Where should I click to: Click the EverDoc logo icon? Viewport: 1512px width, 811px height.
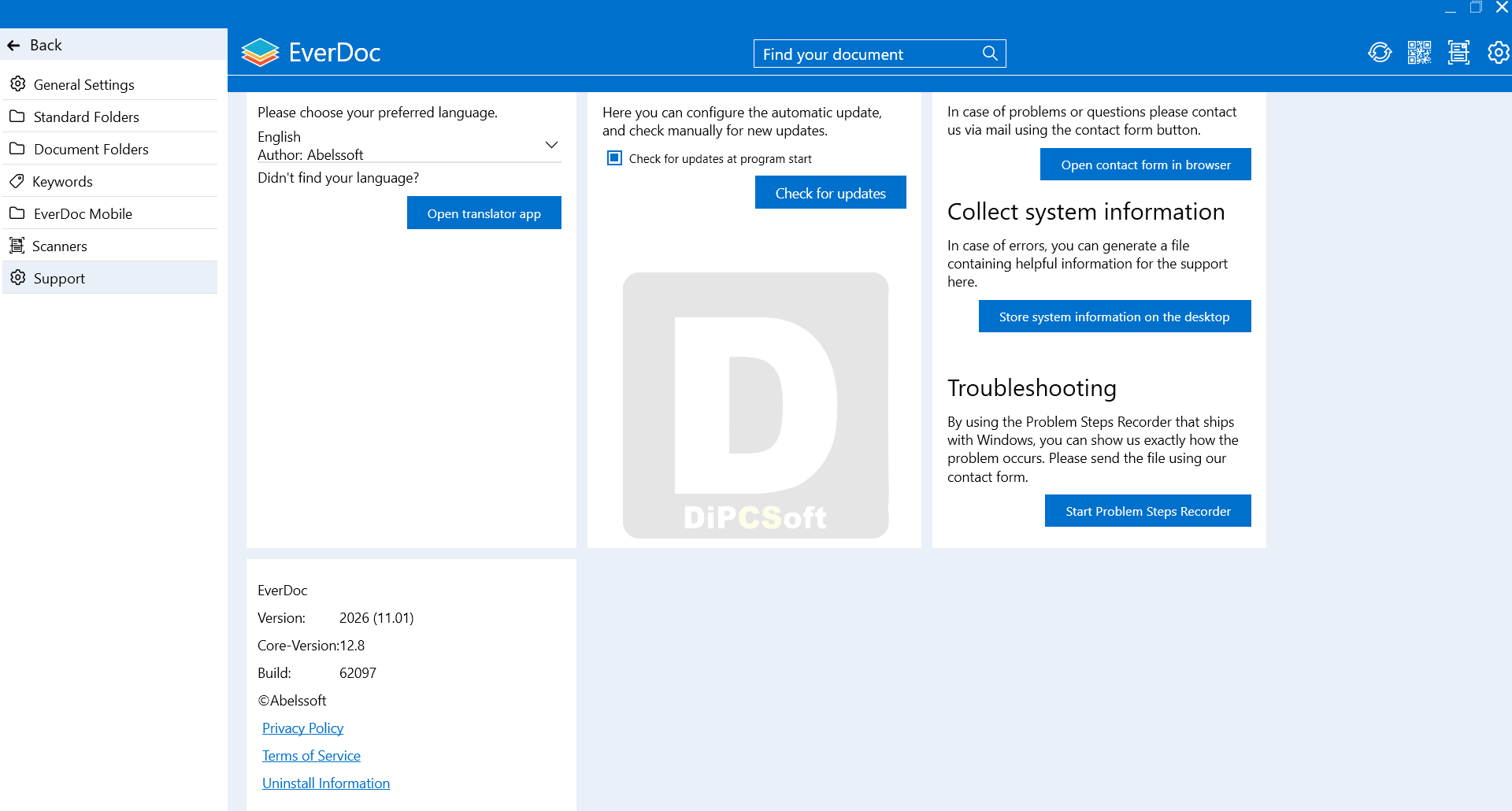point(260,52)
